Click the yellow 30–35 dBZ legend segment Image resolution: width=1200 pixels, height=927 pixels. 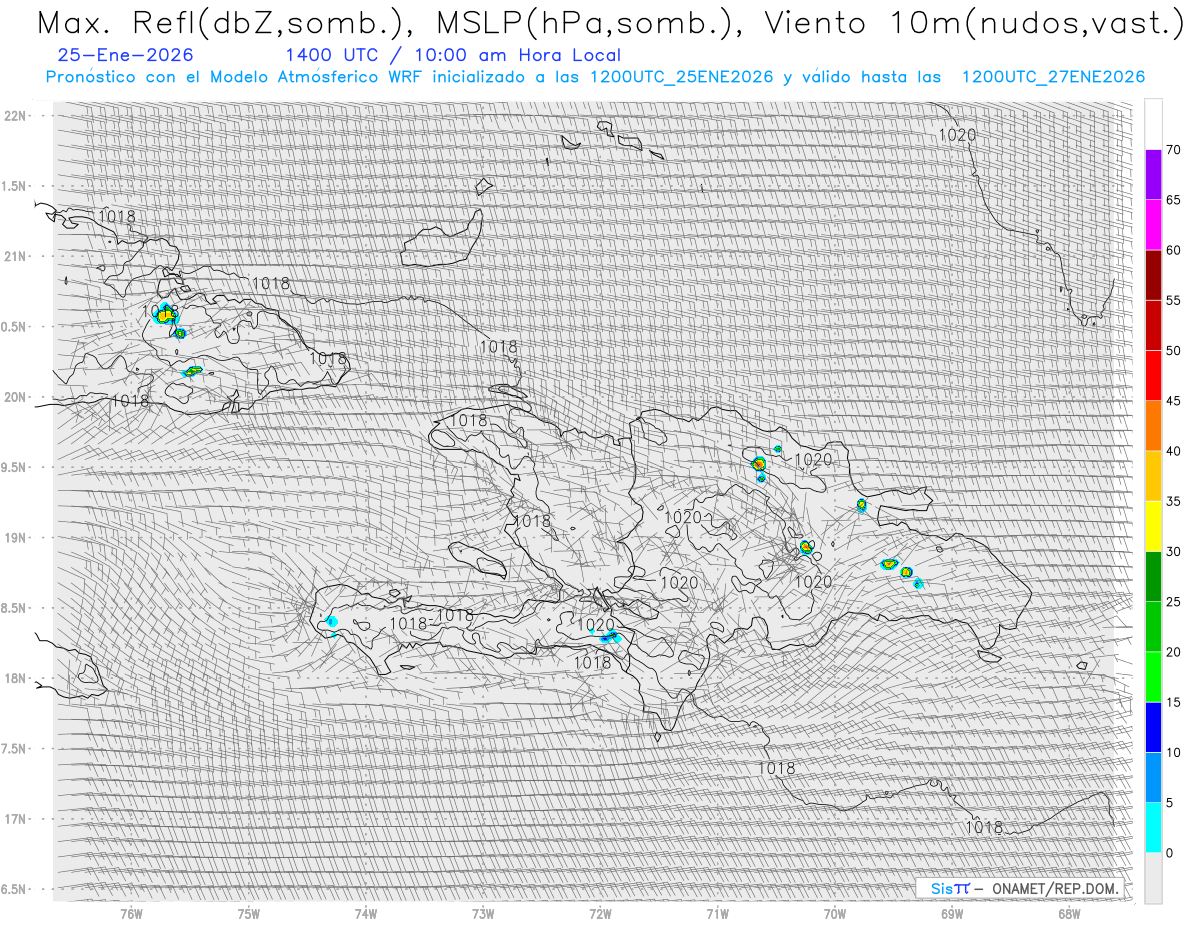click(1153, 526)
